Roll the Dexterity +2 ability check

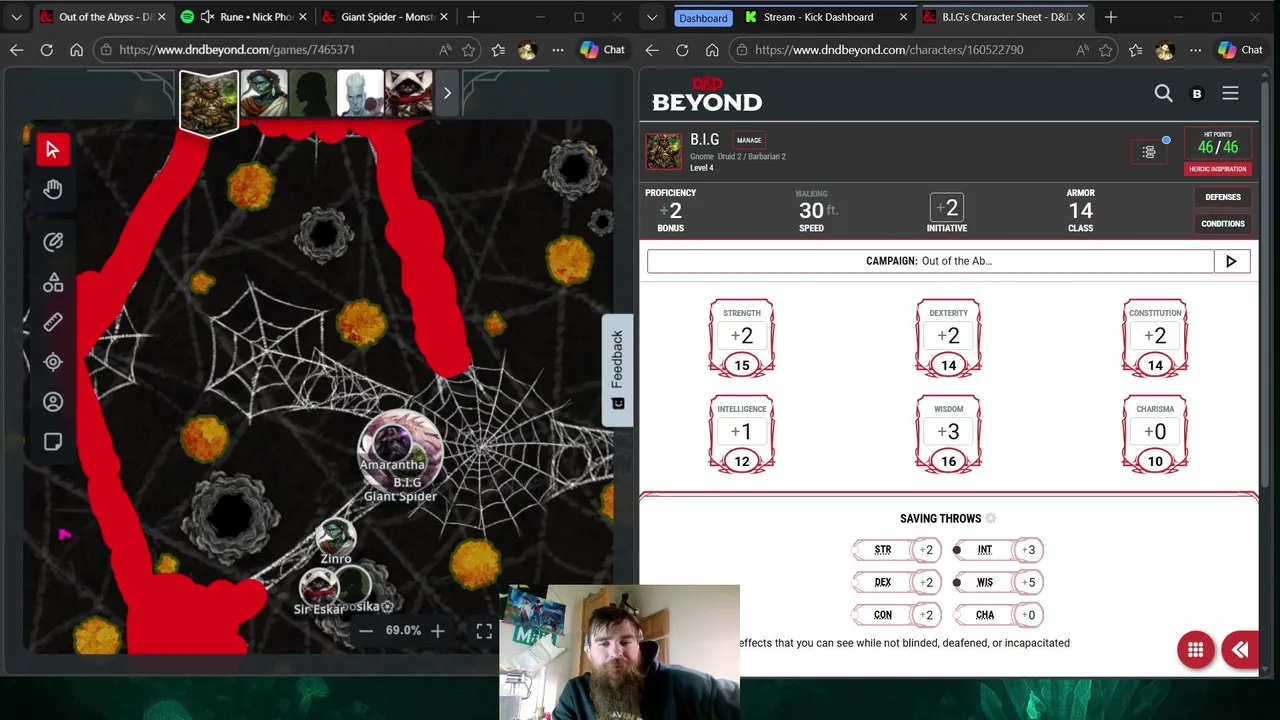(948, 336)
